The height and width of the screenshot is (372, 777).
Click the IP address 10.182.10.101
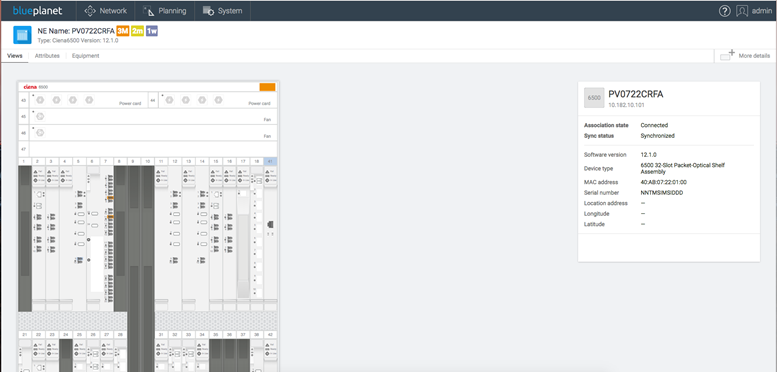point(626,106)
